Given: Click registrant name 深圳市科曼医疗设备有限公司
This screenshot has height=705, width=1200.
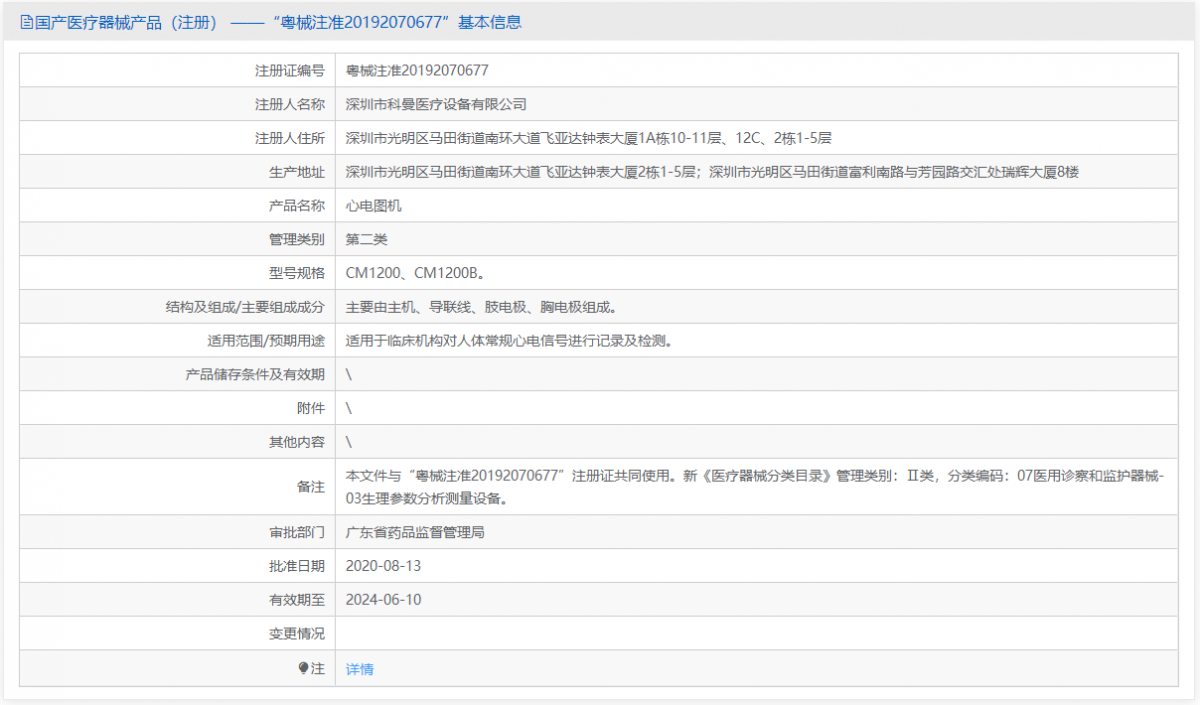Looking at the screenshot, I should click(x=436, y=104).
